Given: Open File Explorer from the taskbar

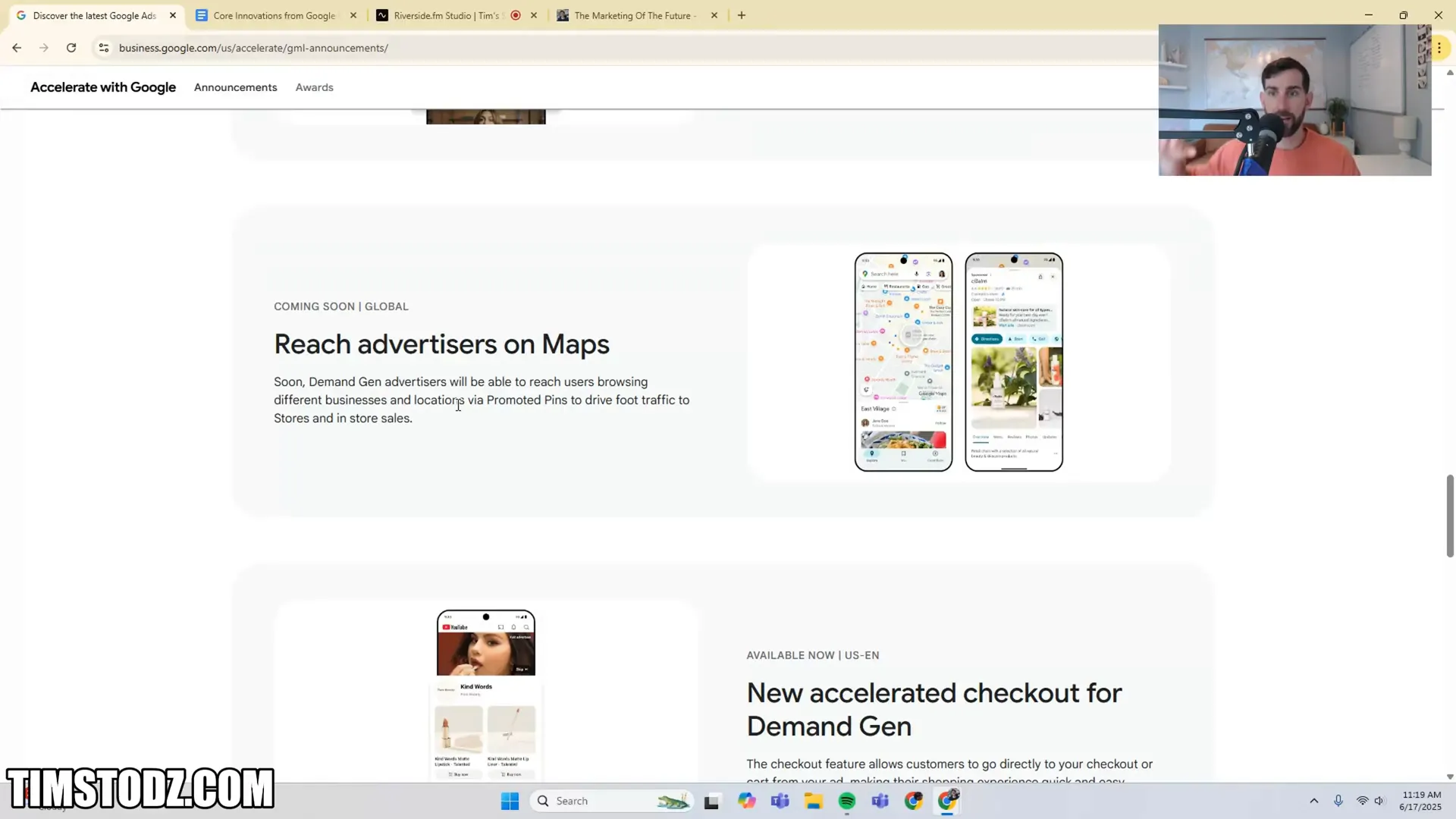Looking at the screenshot, I should 814,801.
